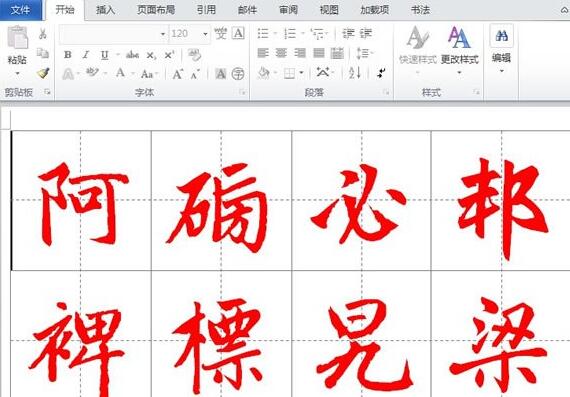Clear formatting with the eraser icon
570x397 pixels.
point(194,55)
